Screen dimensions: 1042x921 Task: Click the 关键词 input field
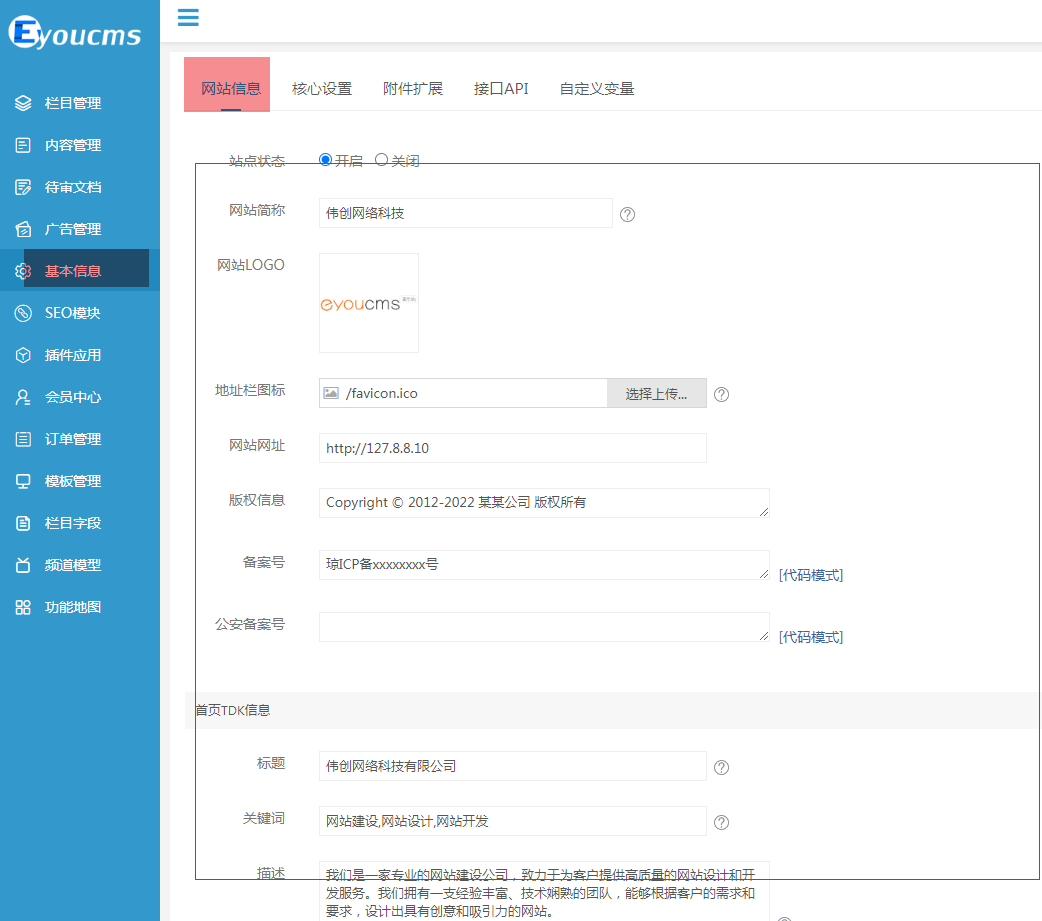click(512, 821)
